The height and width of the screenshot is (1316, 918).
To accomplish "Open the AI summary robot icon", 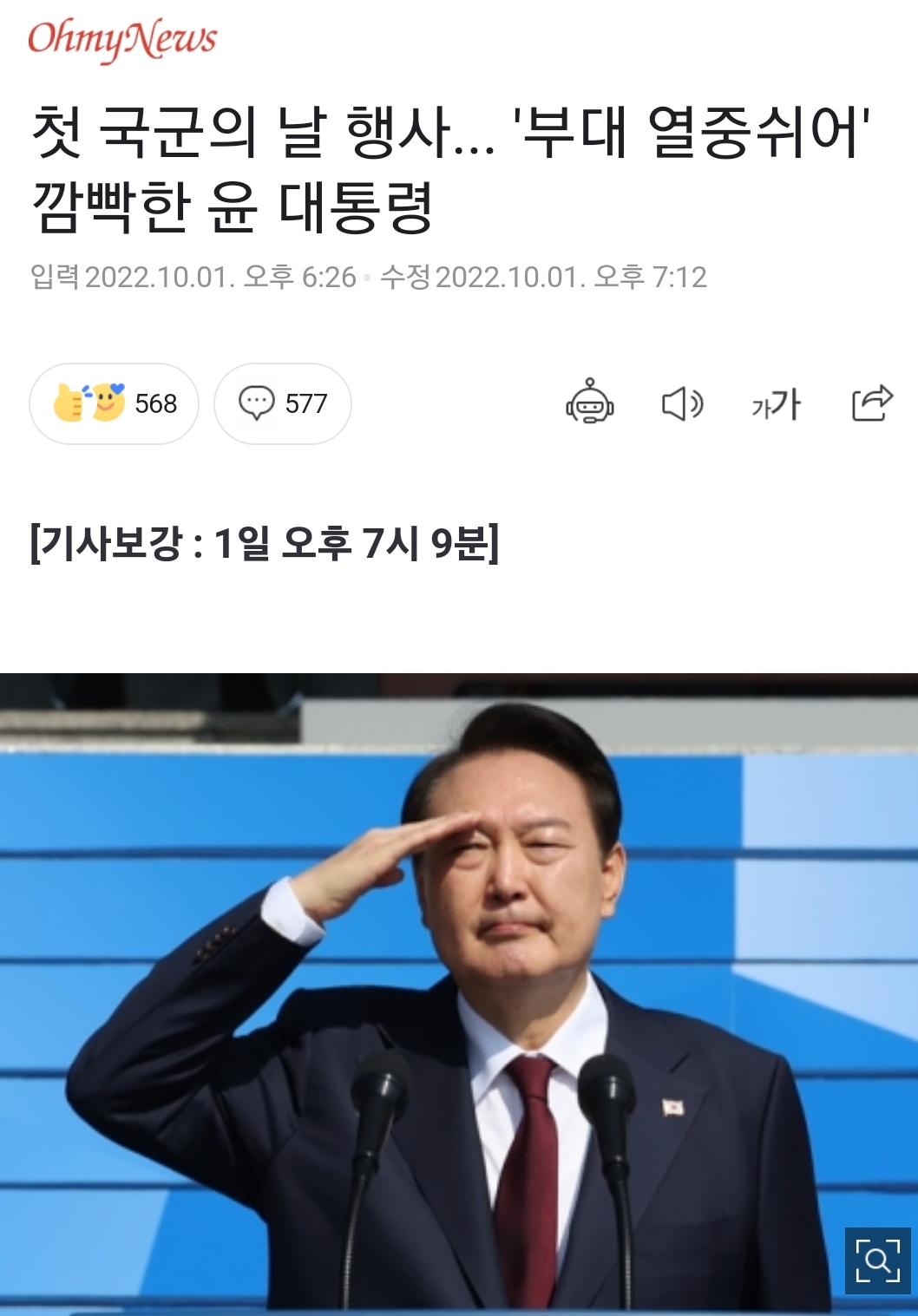I will tap(590, 403).
